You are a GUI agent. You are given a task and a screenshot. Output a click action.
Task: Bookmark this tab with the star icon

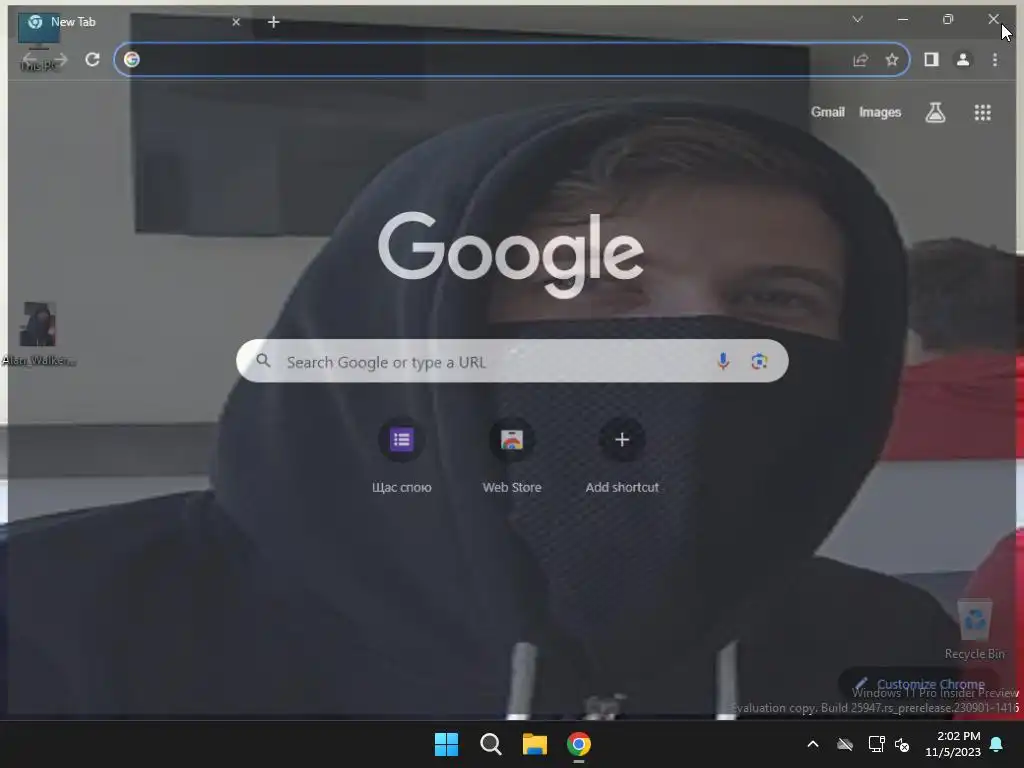(891, 60)
